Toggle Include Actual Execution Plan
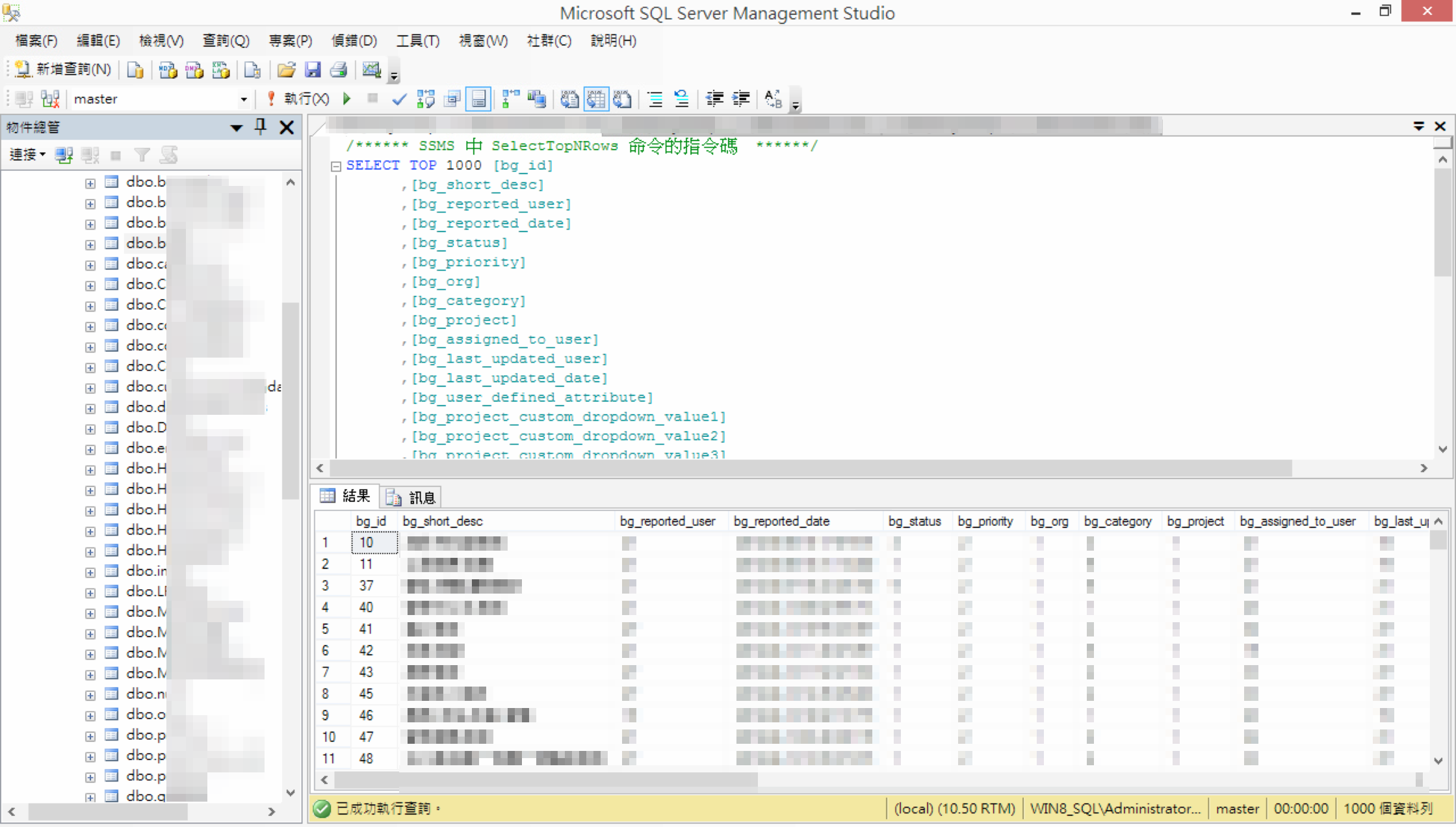Viewport: 1456px width, 827px height. (511, 99)
